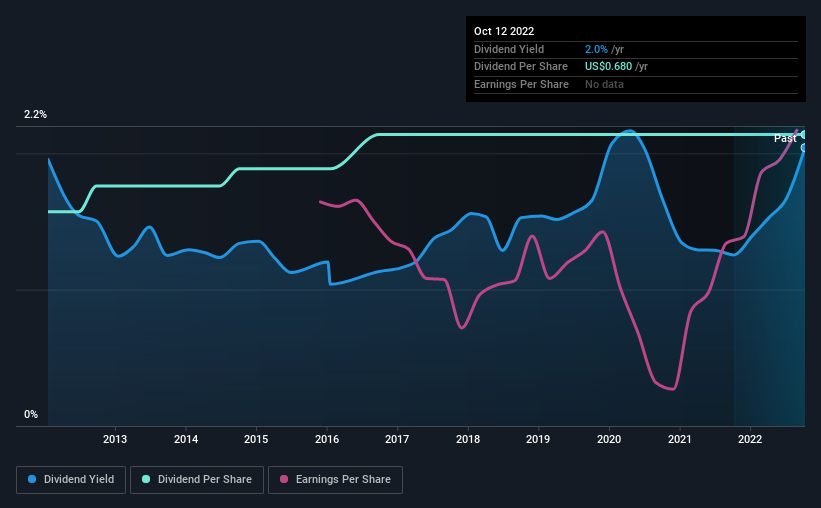The width and height of the screenshot is (821, 508).
Task: Click Dividend Yield row label in tooltip
Action: [x=509, y=49]
